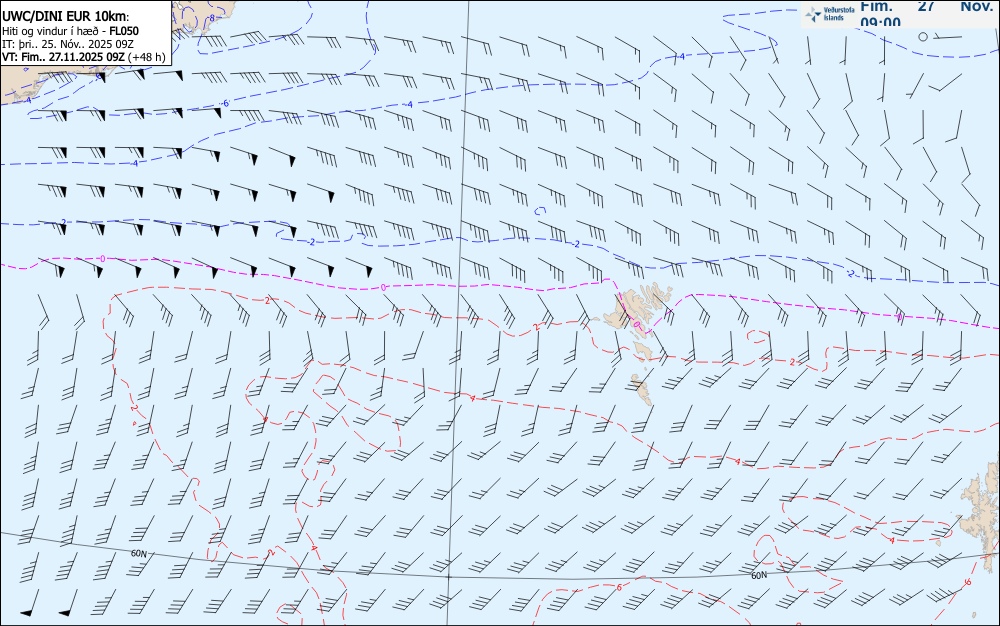Click the blue '-6' isotherm label

click(x=225, y=103)
